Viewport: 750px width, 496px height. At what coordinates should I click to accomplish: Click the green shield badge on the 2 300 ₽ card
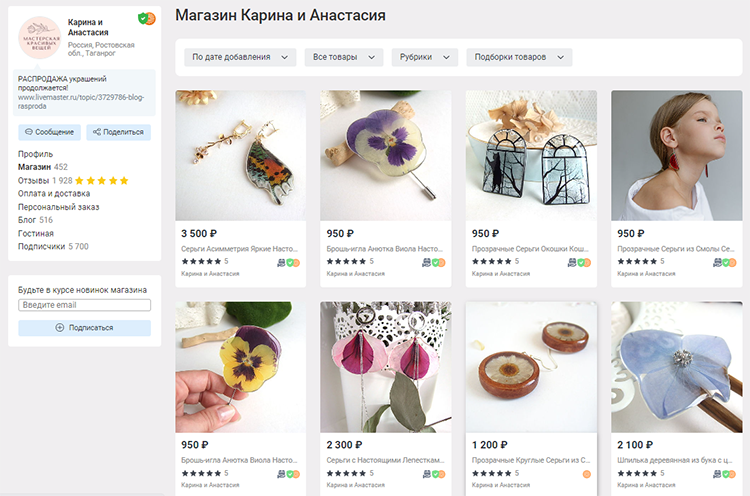(436, 473)
